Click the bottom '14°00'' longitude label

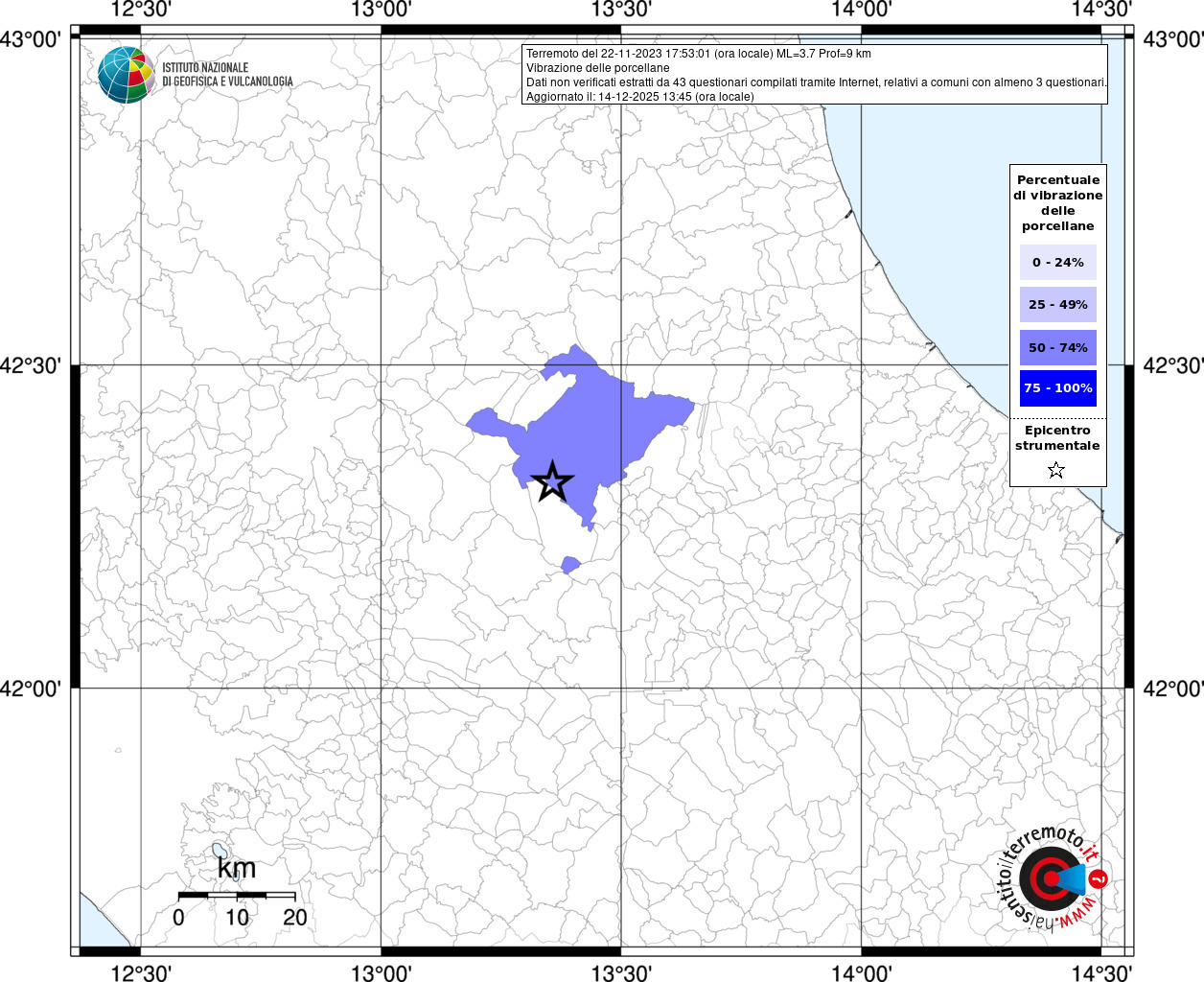pyautogui.click(x=861, y=972)
